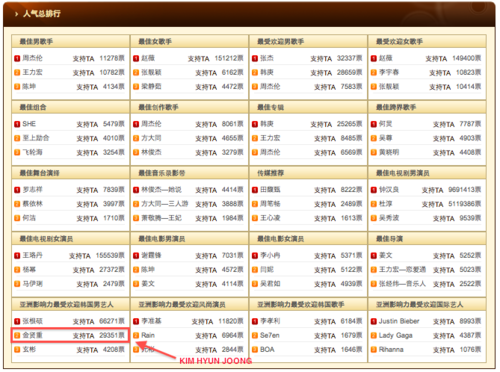Click the name Rain
Viewport: 500px width, 372px height.
click(148, 335)
